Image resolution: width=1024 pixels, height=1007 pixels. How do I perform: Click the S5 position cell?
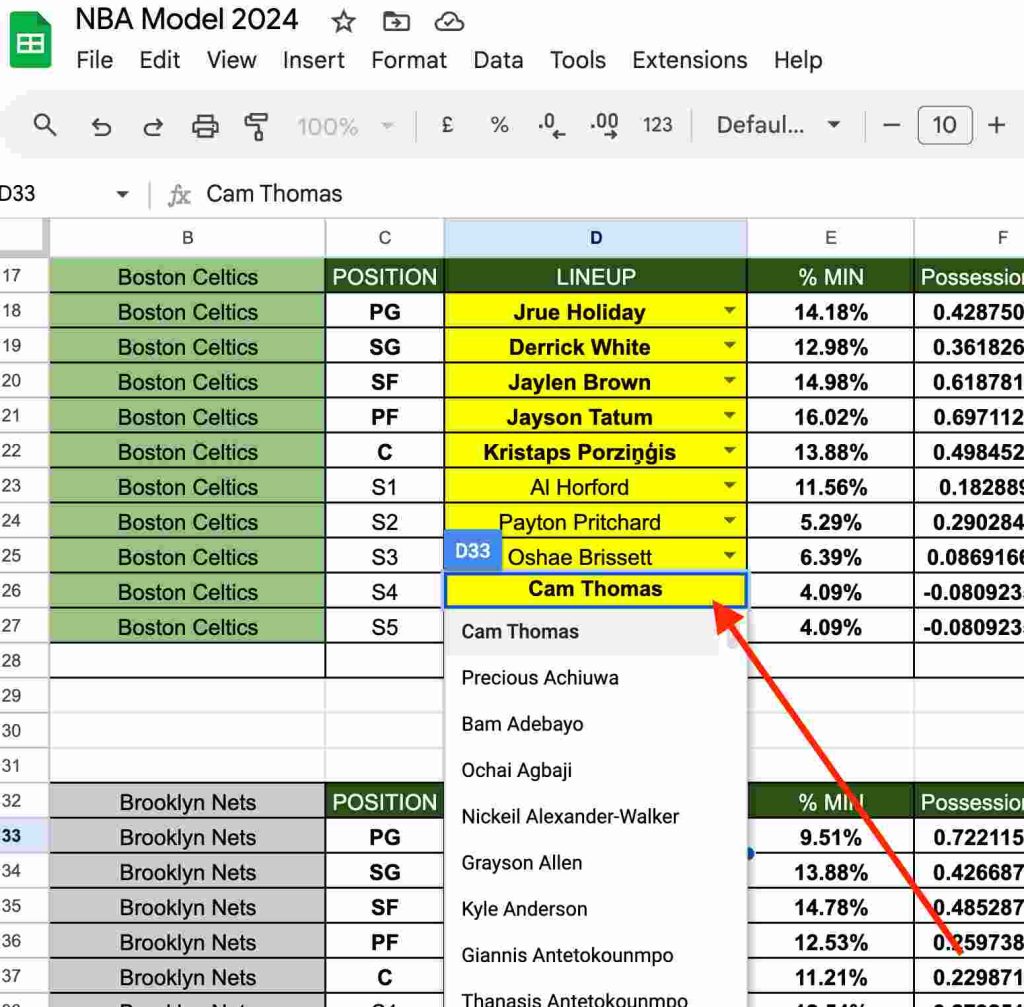click(x=385, y=627)
